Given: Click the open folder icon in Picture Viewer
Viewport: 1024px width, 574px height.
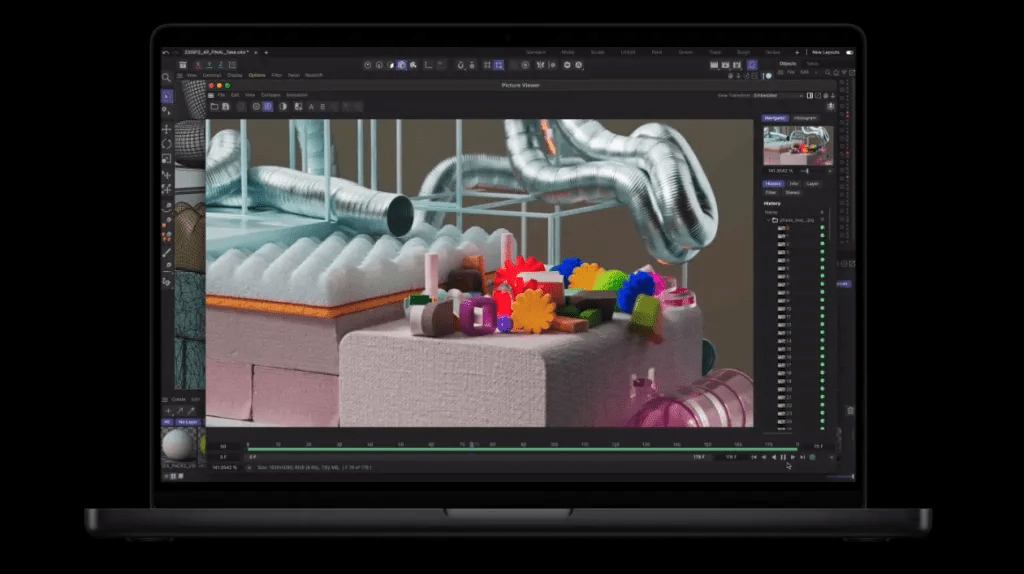Looking at the screenshot, I should coord(214,106).
